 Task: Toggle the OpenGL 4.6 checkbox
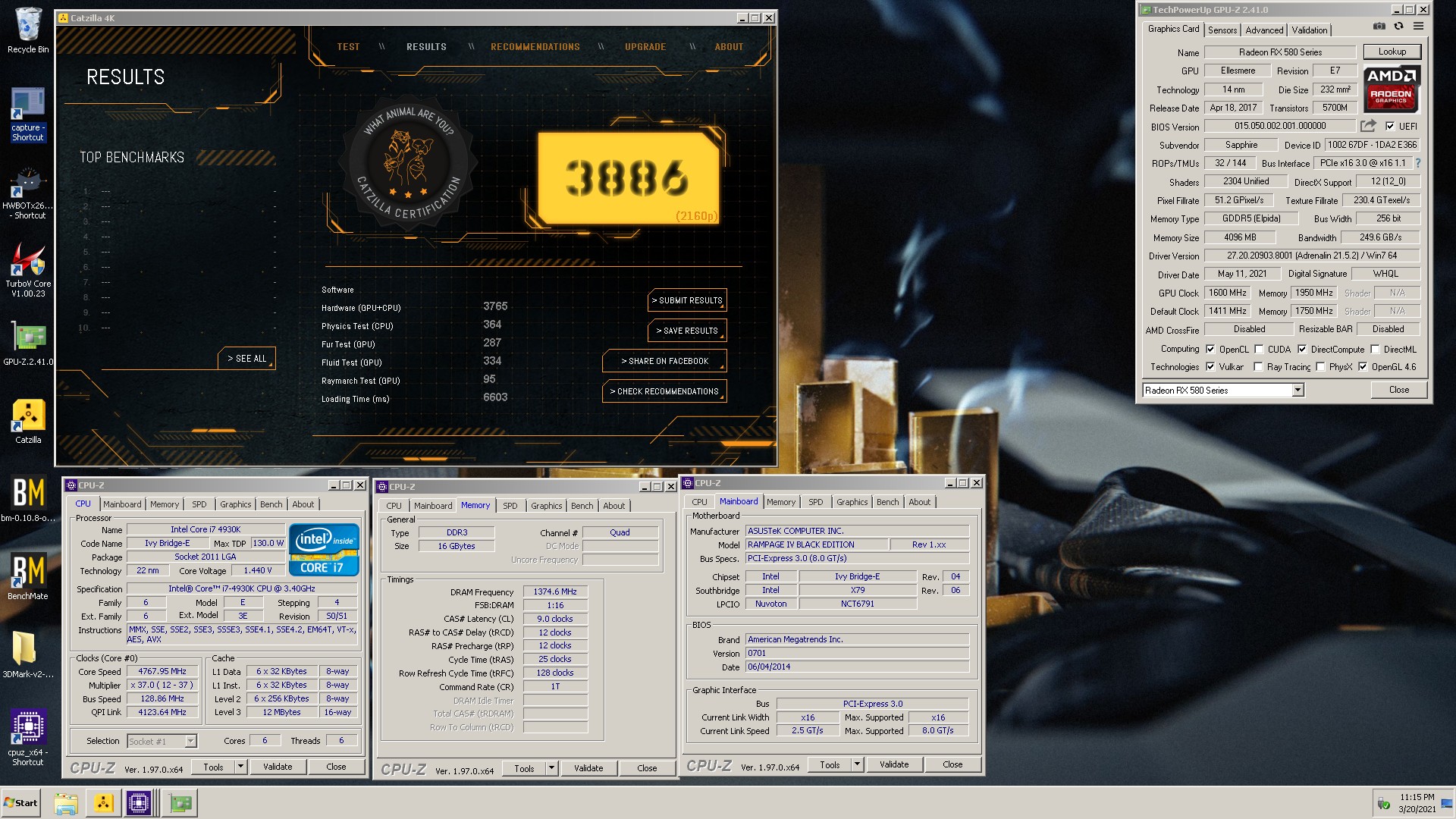[1363, 367]
